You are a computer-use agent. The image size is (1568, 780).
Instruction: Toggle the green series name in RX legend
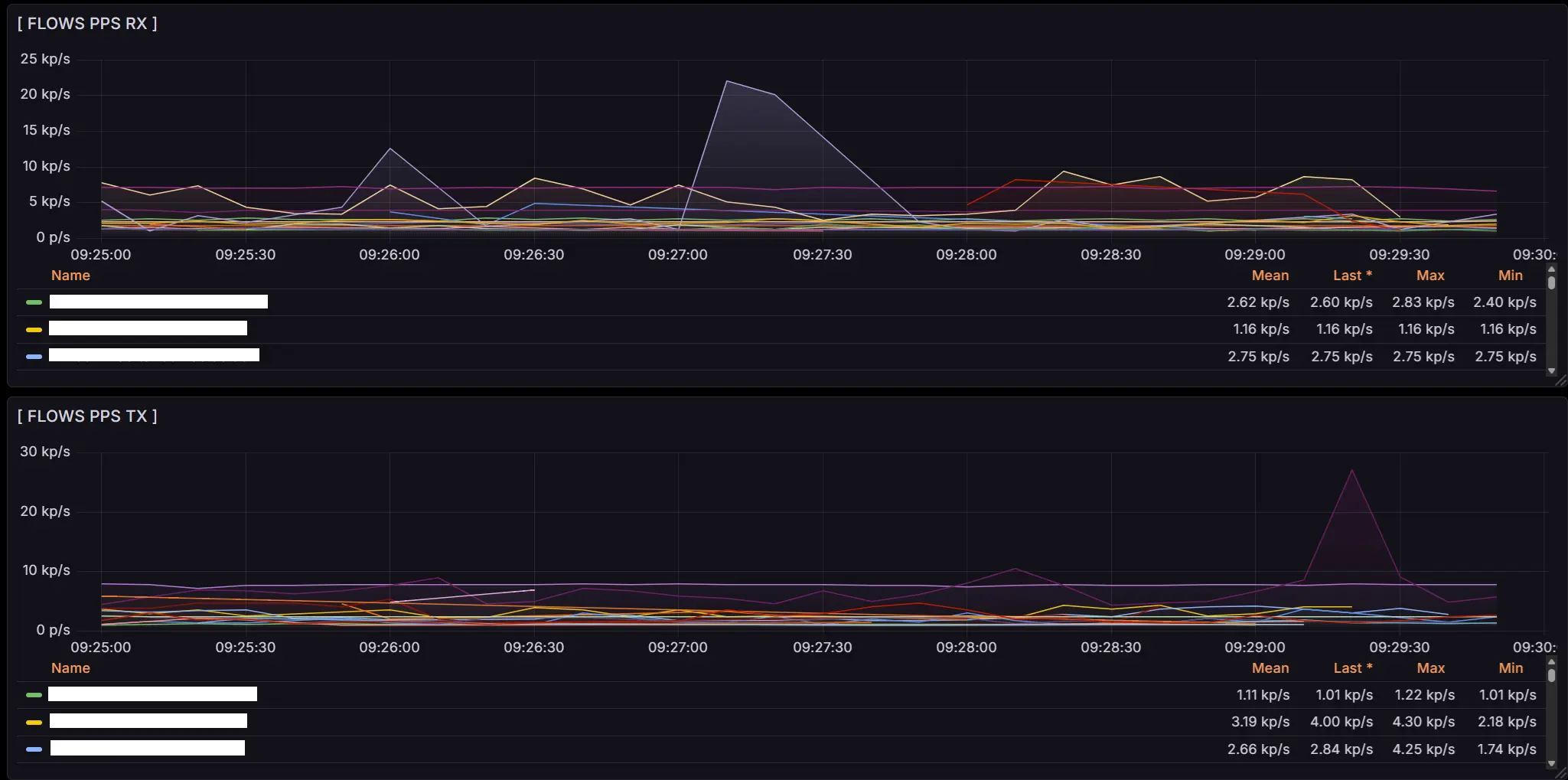click(x=158, y=302)
